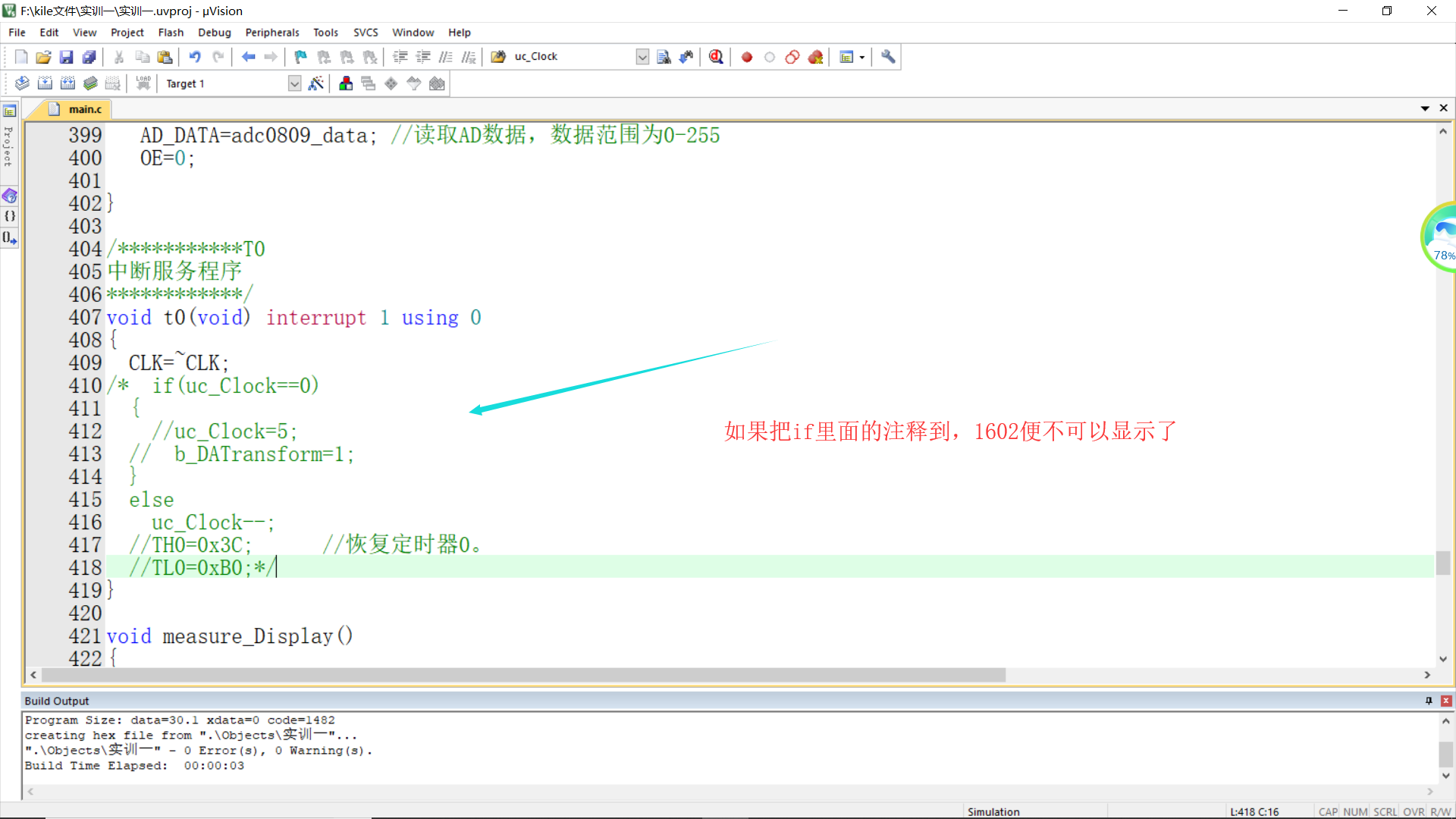Open Manage Project Items with the colored blocks

tap(346, 83)
